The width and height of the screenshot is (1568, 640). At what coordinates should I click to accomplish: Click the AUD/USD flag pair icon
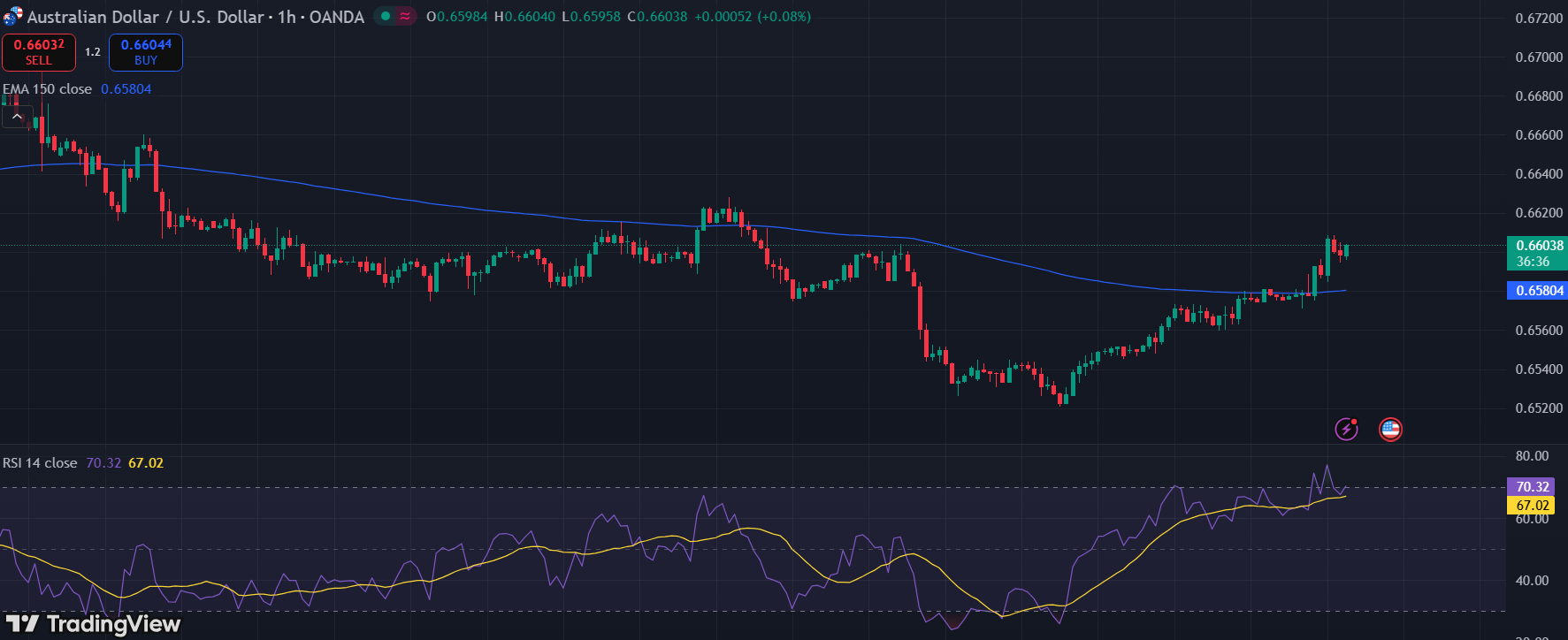[12, 16]
